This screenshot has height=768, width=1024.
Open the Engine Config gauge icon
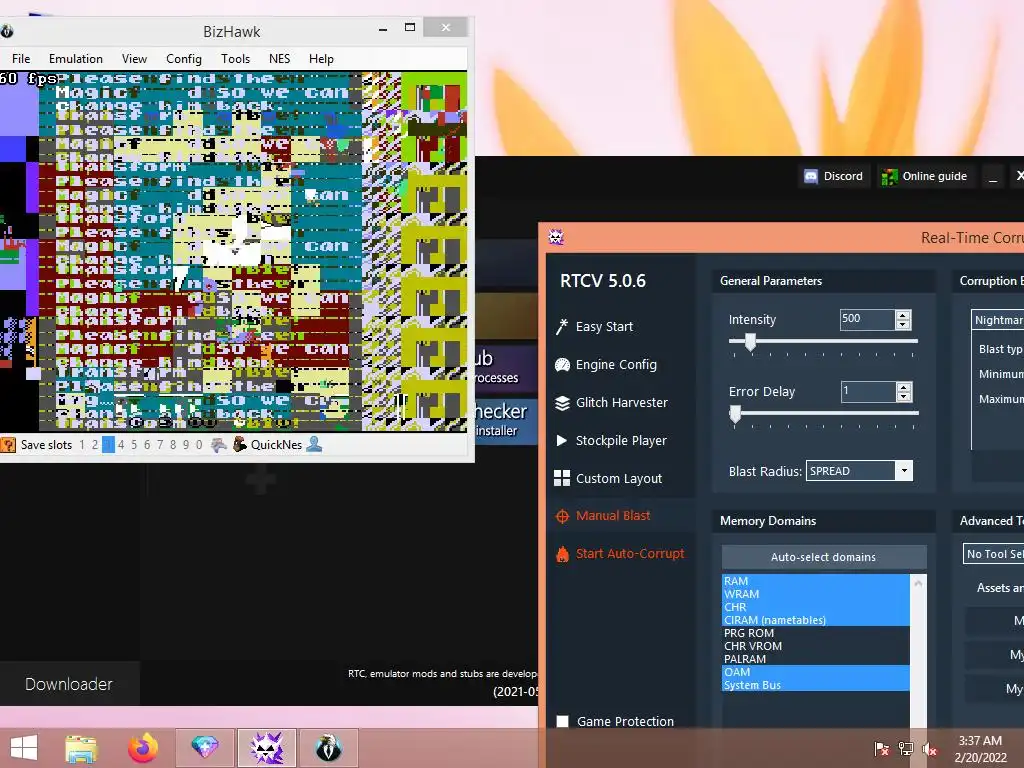tap(562, 365)
